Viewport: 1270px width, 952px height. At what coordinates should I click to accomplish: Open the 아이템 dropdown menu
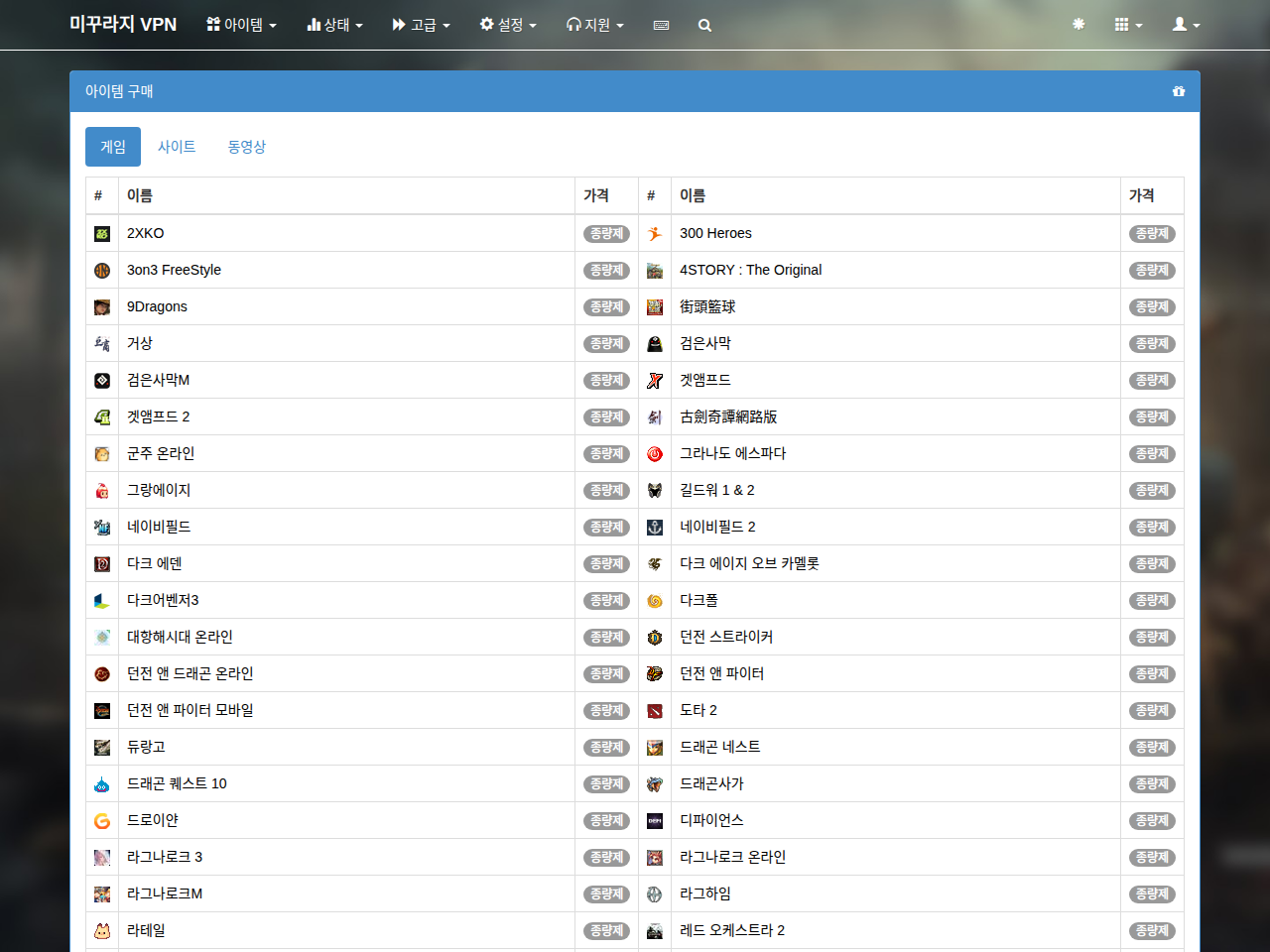click(241, 25)
